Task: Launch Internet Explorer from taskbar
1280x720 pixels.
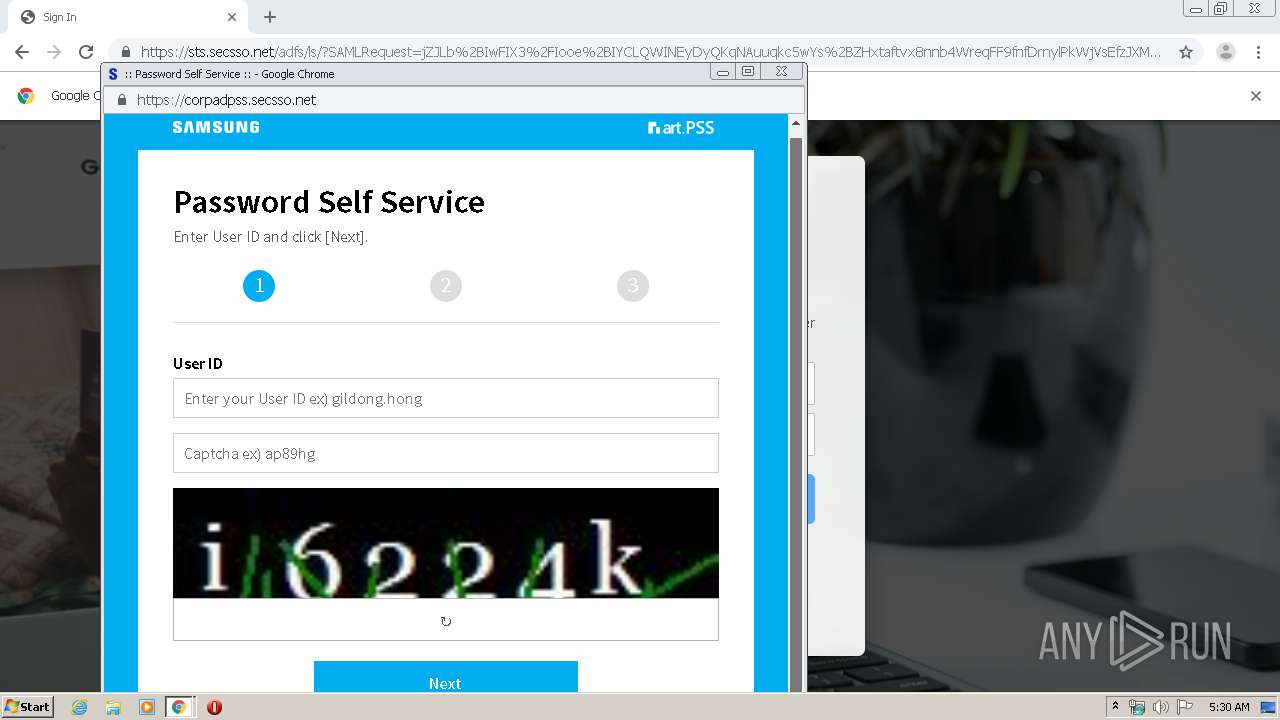Action: 80,707
